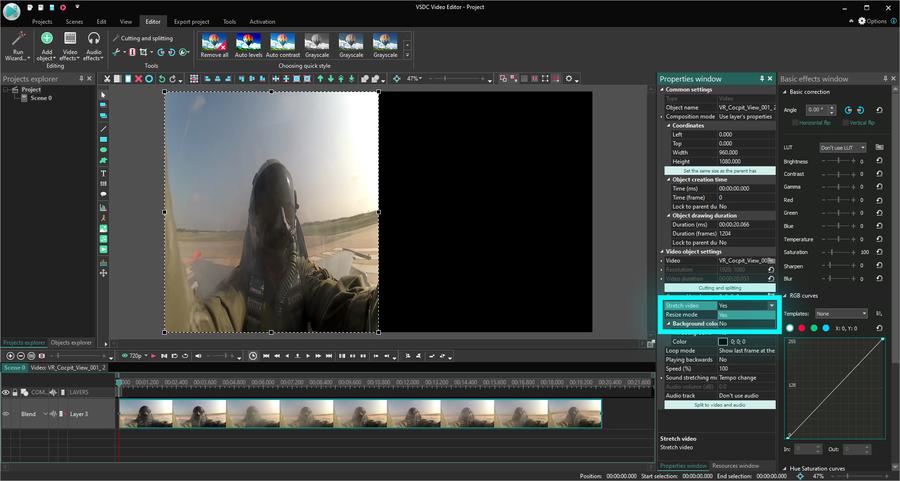Adjust the Brightness slider

[839, 161]
